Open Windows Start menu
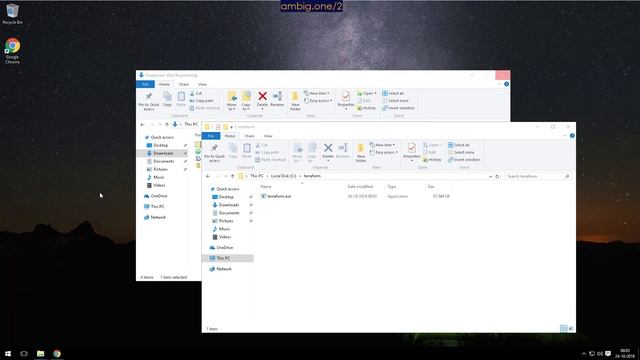 (8, 353)
